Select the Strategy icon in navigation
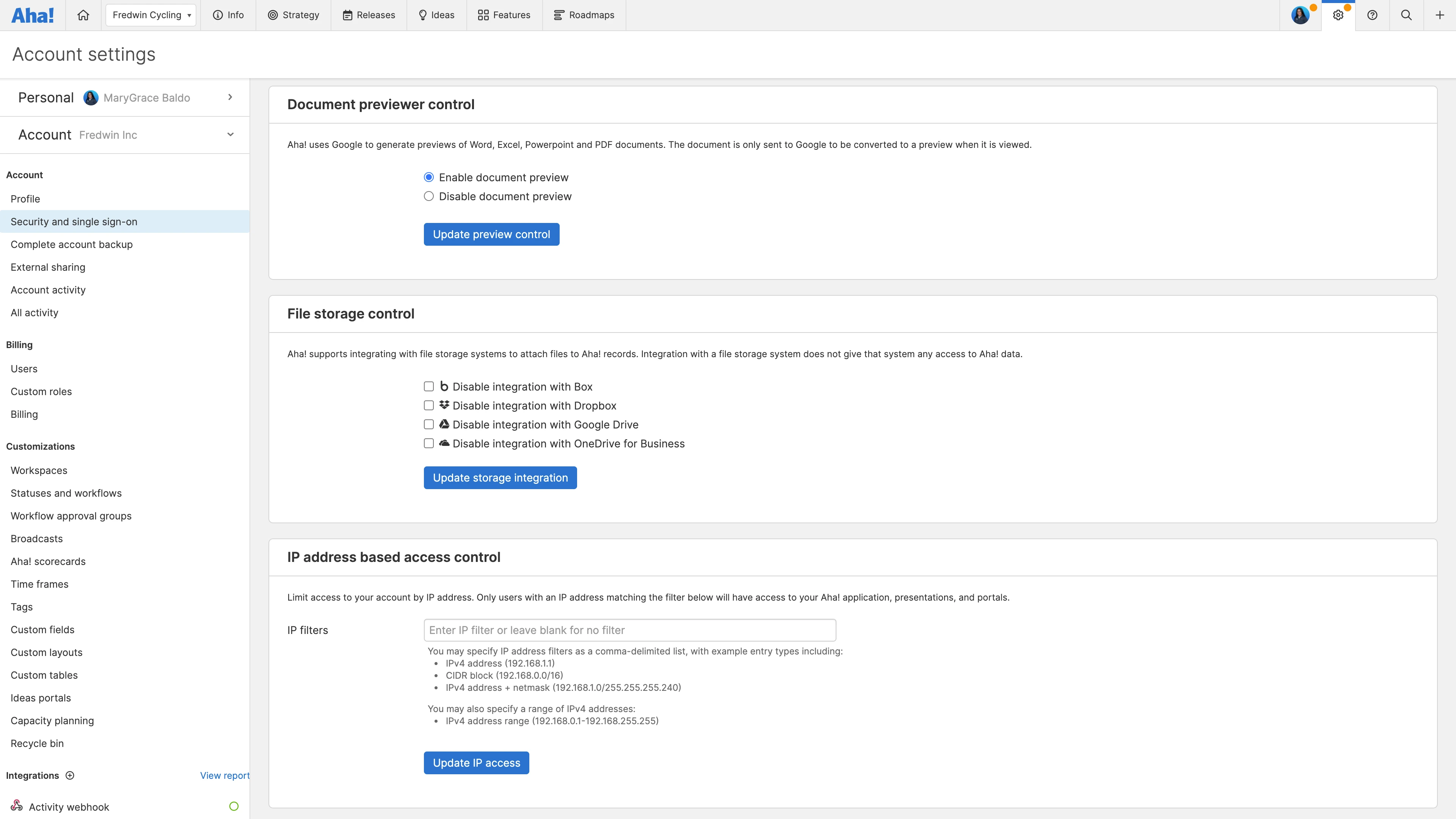1456x819 pixels. click(273, 15)
